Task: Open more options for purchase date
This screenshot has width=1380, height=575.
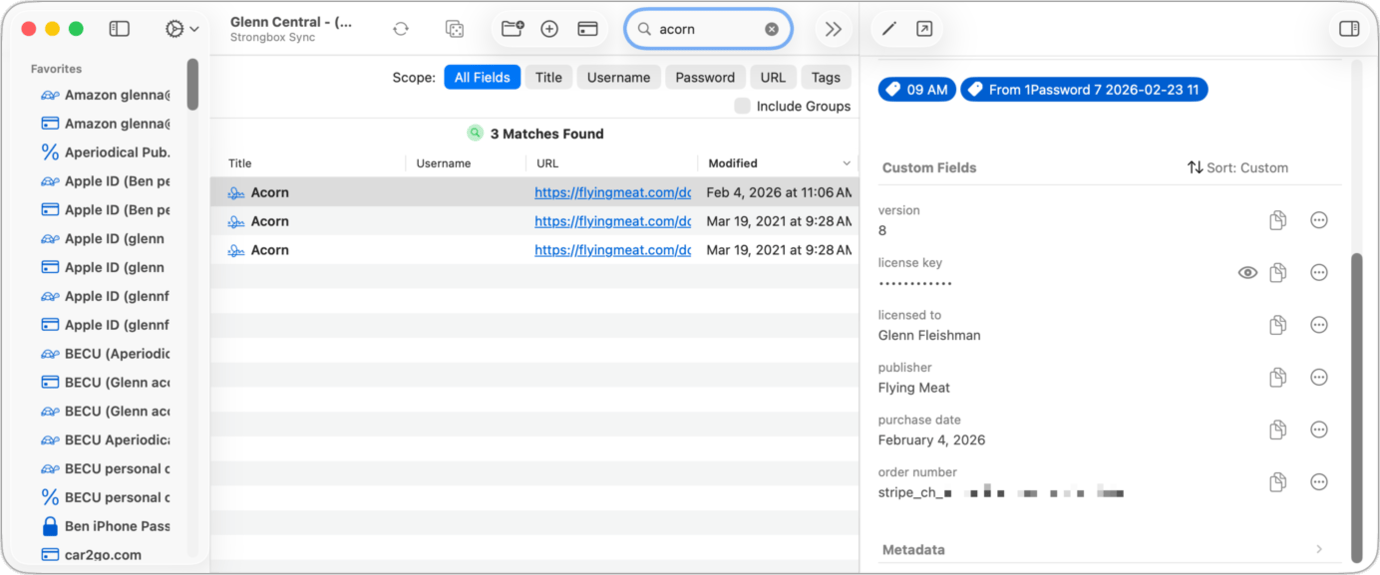Action: point(1319,429)
